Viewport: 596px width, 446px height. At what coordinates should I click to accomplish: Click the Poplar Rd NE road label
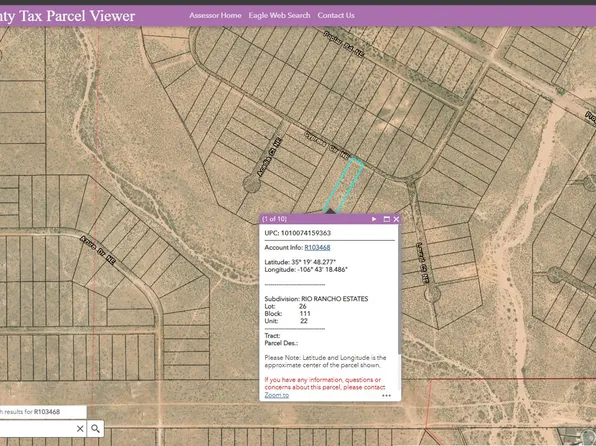click(343, 44)
